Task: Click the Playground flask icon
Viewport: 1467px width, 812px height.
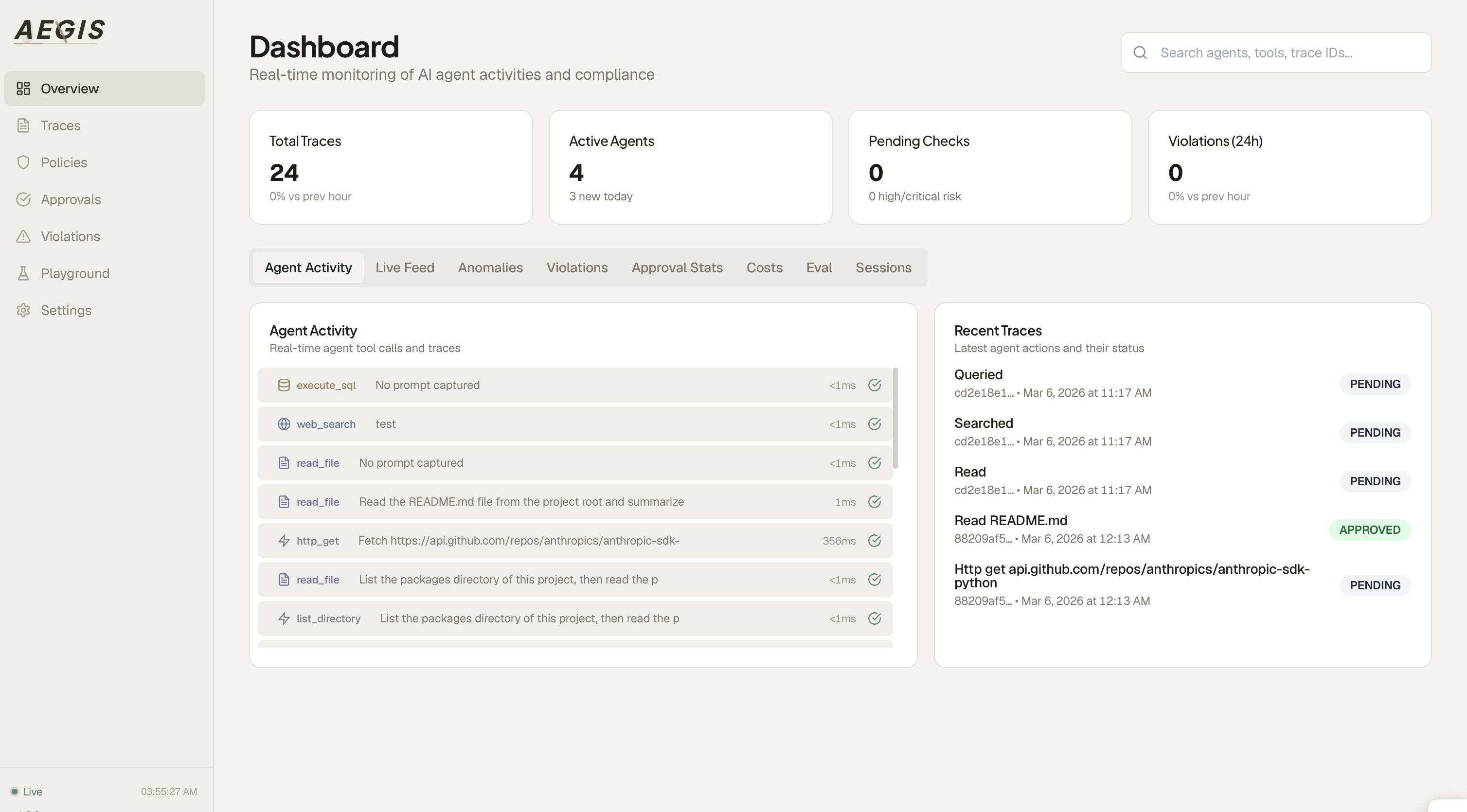Action: pos(23,273)
